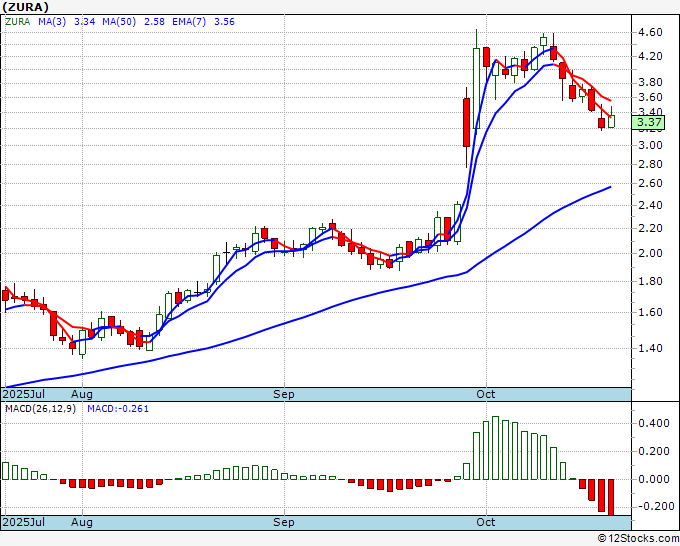Click the 3.80 price axis label
This screenshot has width=680, height=546.
pyautogui.click(x=650, y=82)
